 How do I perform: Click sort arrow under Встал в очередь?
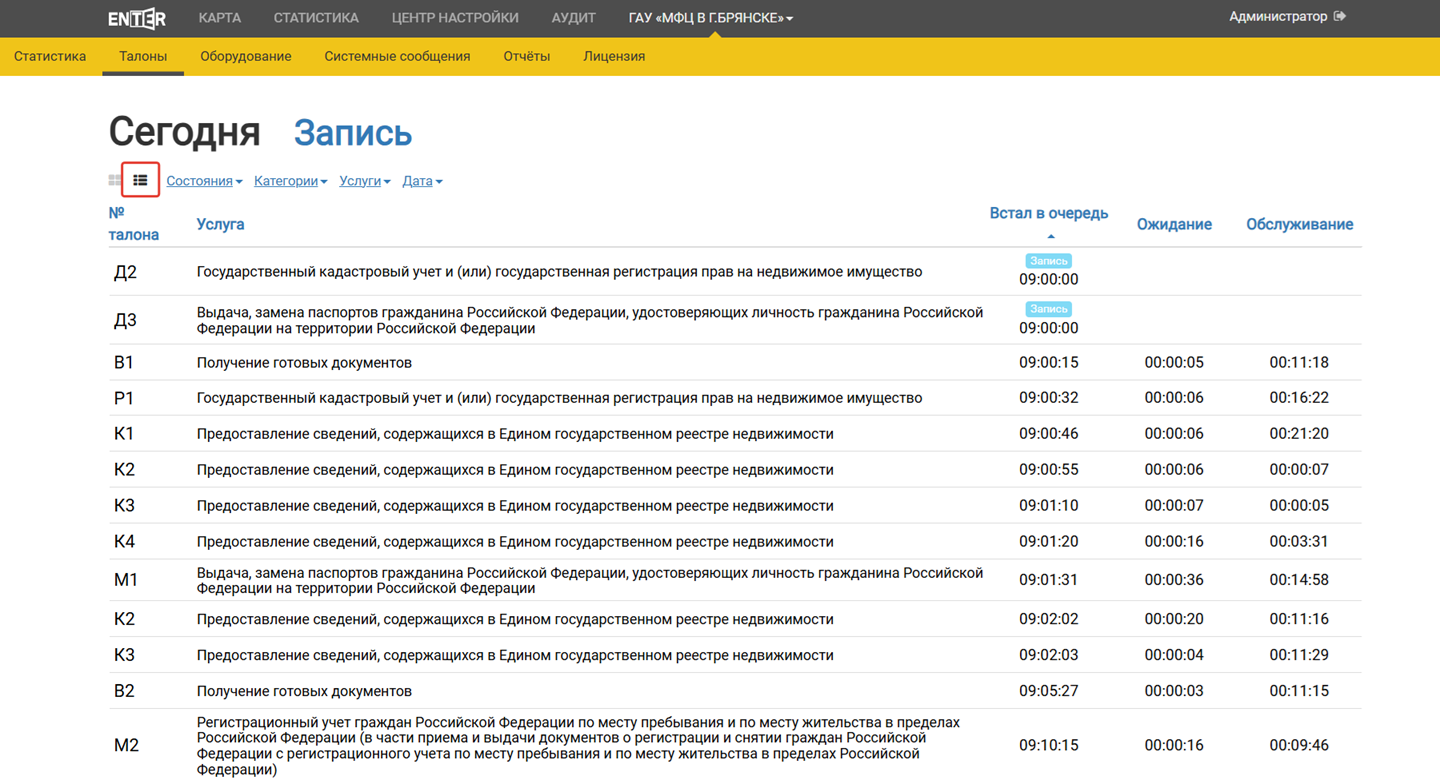click(x=1050, y=237)
